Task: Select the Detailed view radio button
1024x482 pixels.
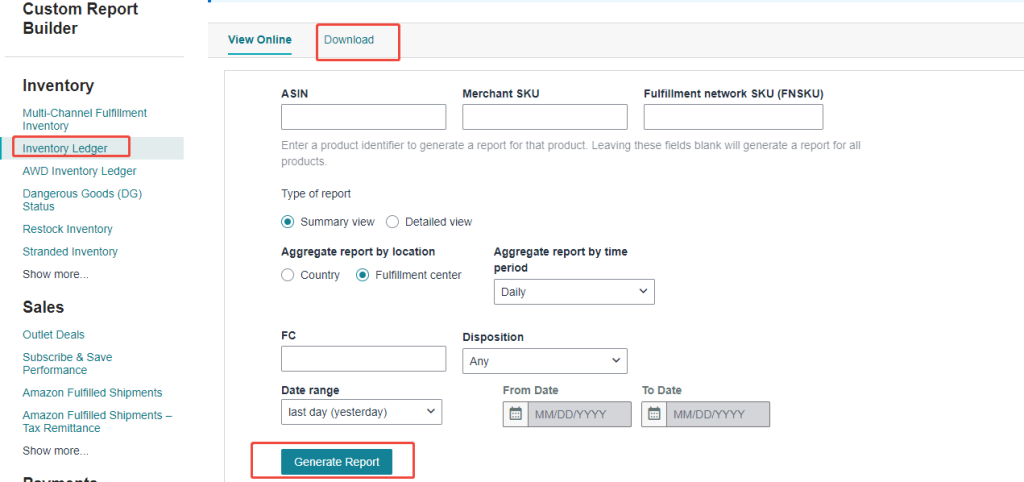Action: [393, 222]
